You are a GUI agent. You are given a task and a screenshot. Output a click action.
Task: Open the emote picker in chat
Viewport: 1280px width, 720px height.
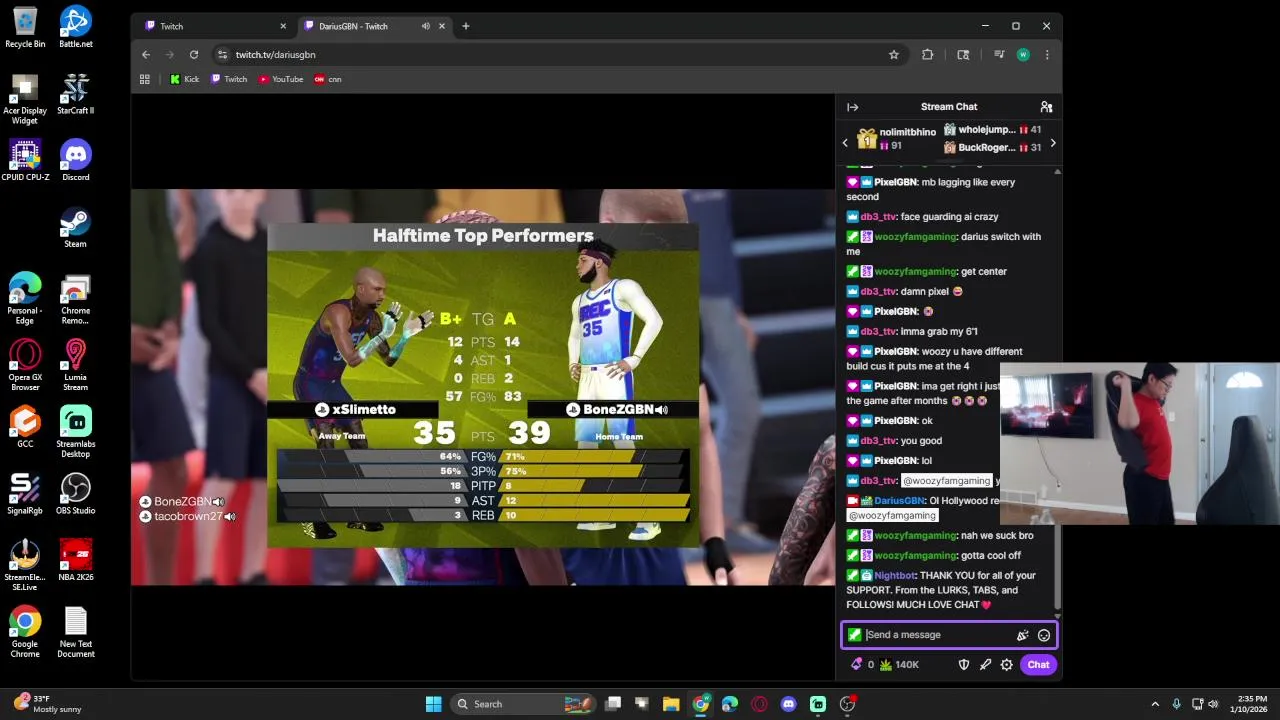tap(1044, 635)
